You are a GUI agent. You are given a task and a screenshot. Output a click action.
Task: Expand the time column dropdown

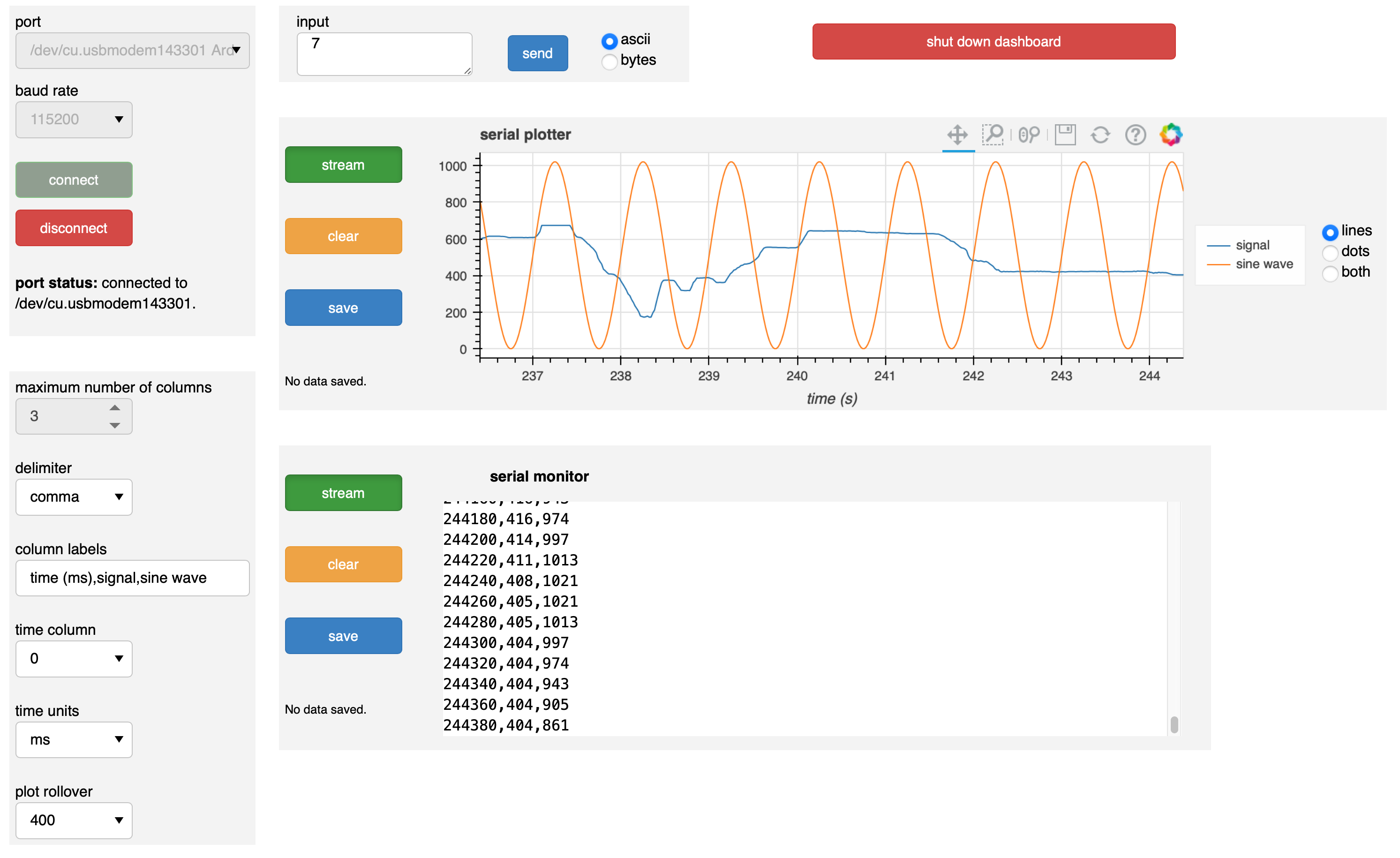[74, 659]
